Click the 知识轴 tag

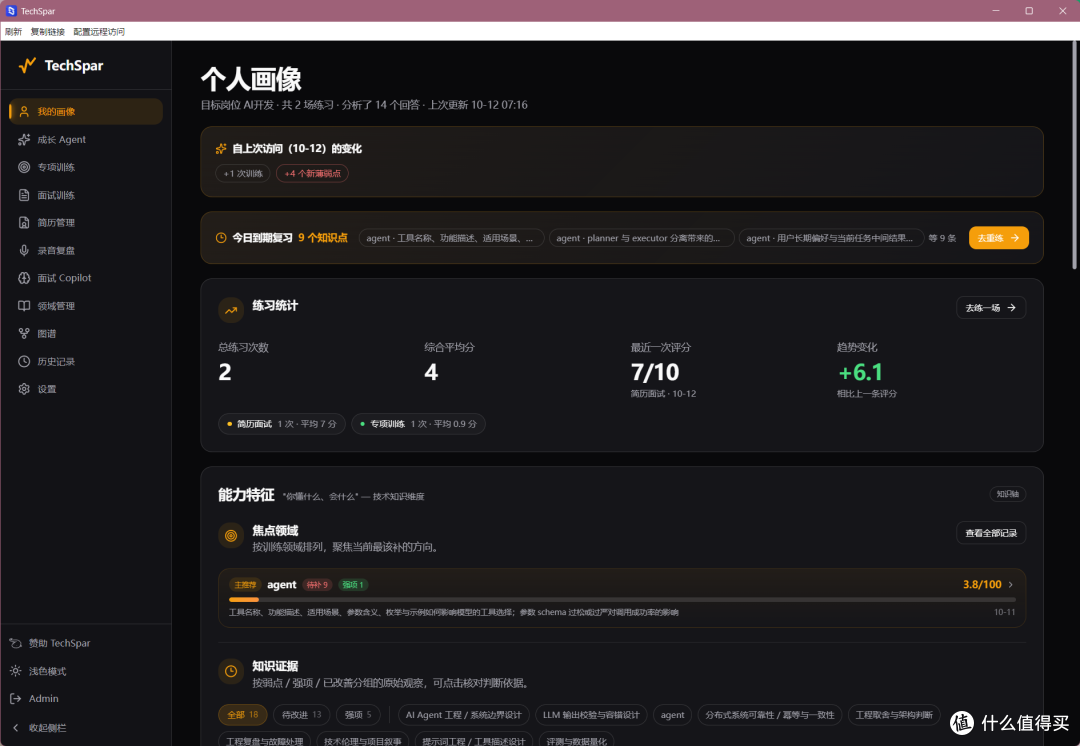pyautogui.click(x=1008, y=494)
